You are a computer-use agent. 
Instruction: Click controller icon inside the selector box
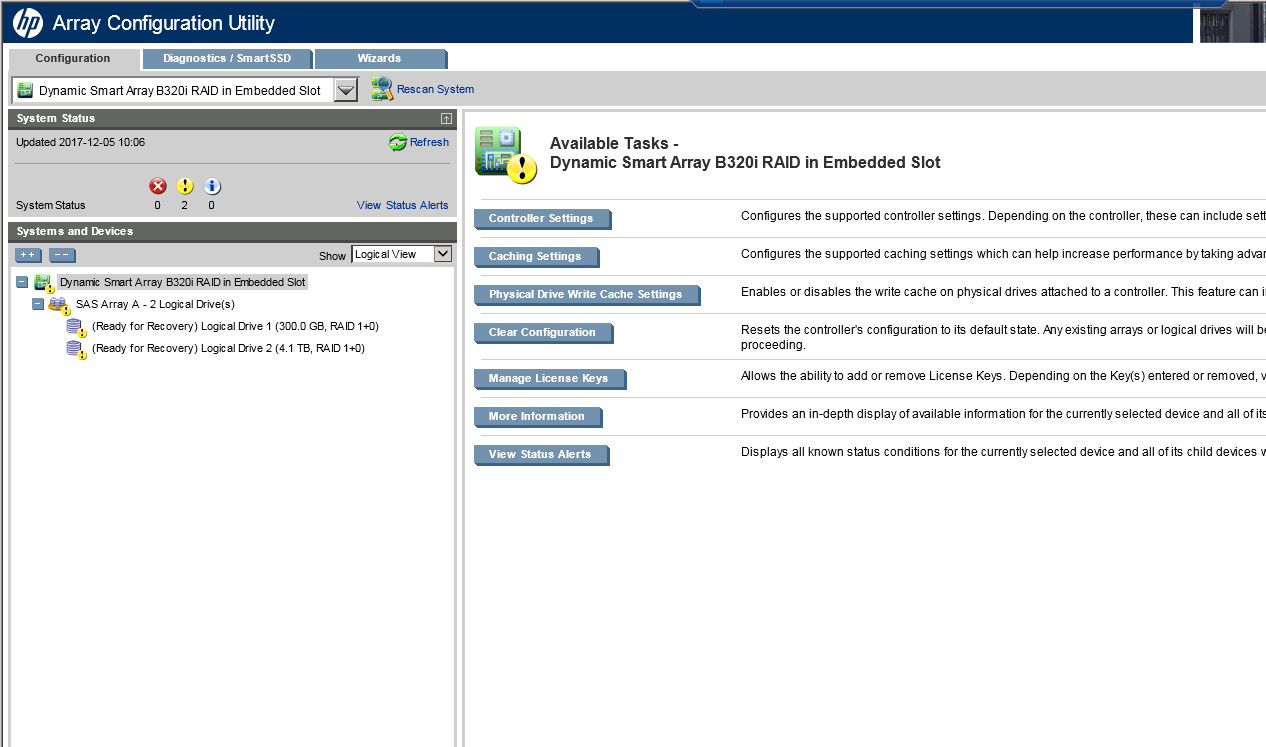tap(25, 90)
